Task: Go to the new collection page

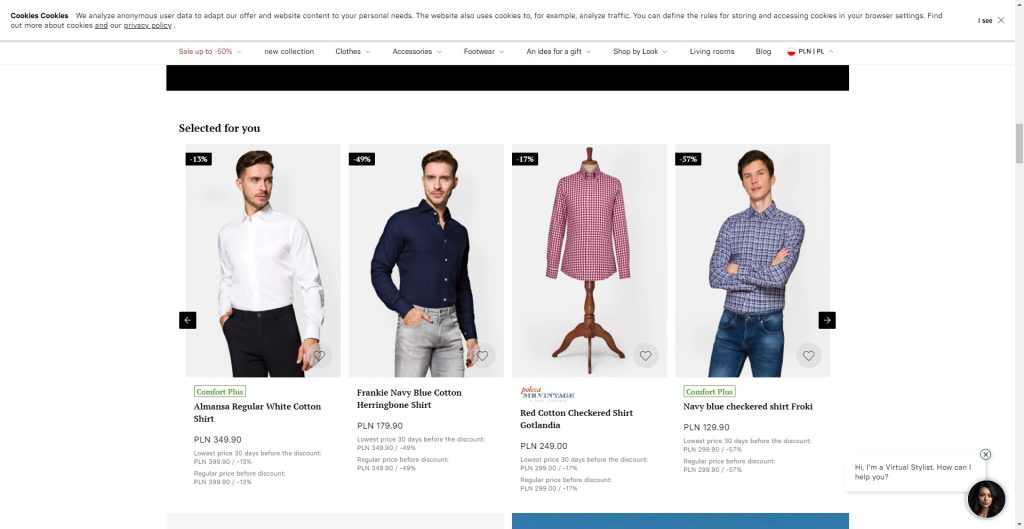Action: [x=289, y=51]
